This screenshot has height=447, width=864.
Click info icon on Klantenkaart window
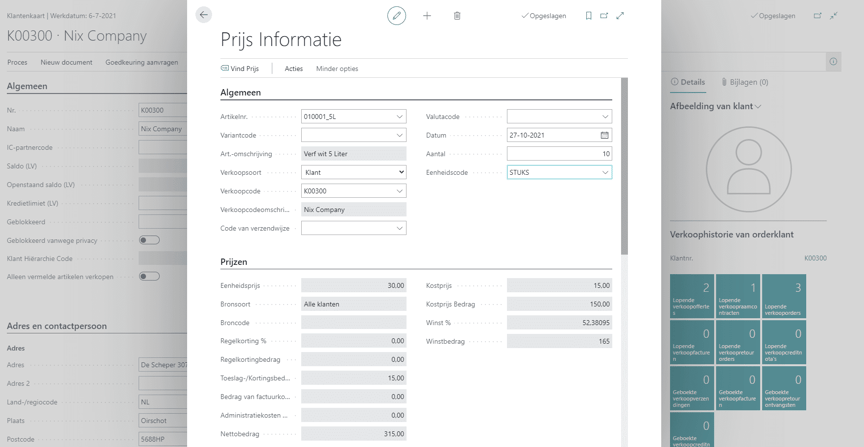[833, 62]
